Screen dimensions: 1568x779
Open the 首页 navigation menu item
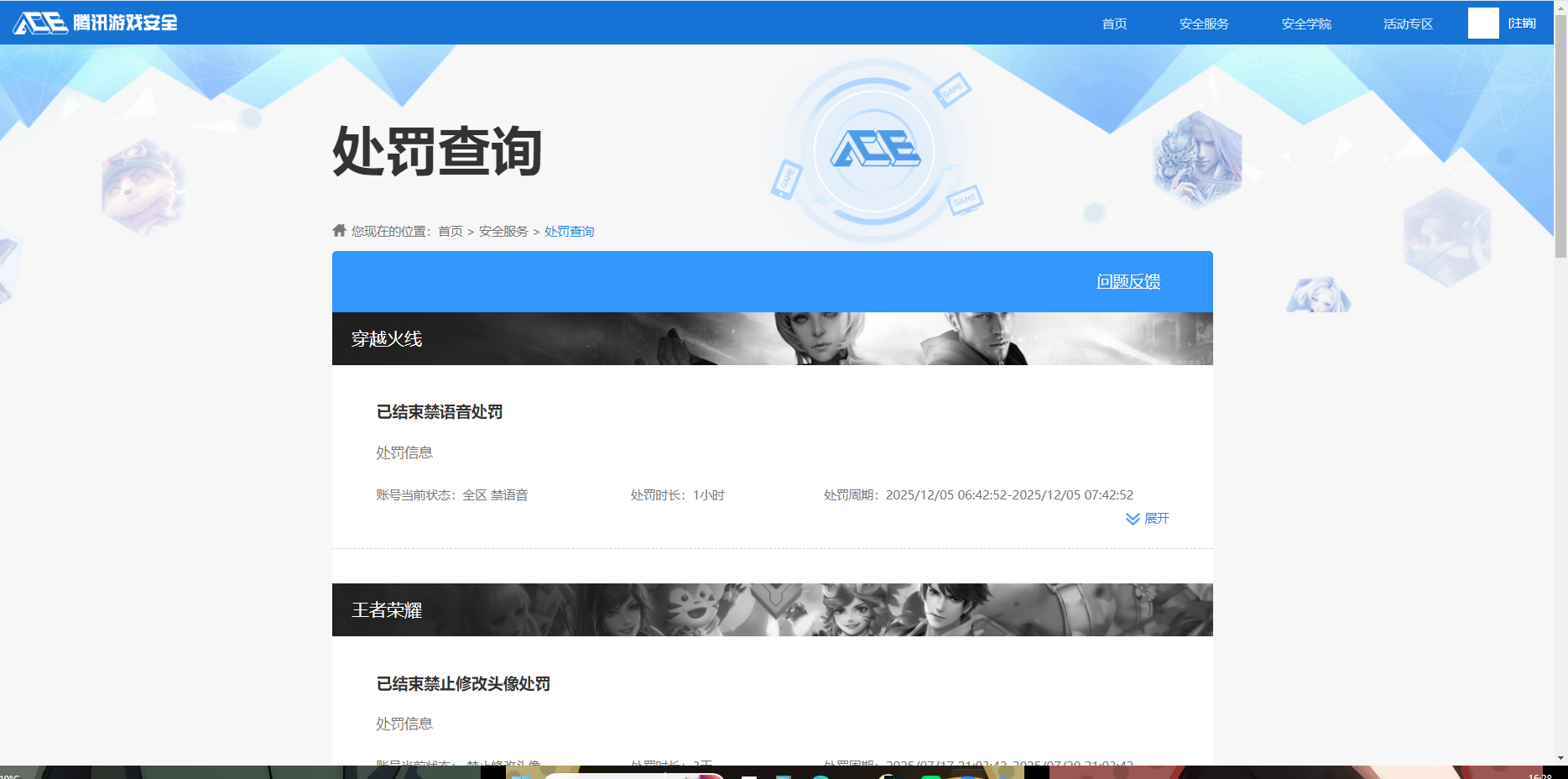[1113, 24]
